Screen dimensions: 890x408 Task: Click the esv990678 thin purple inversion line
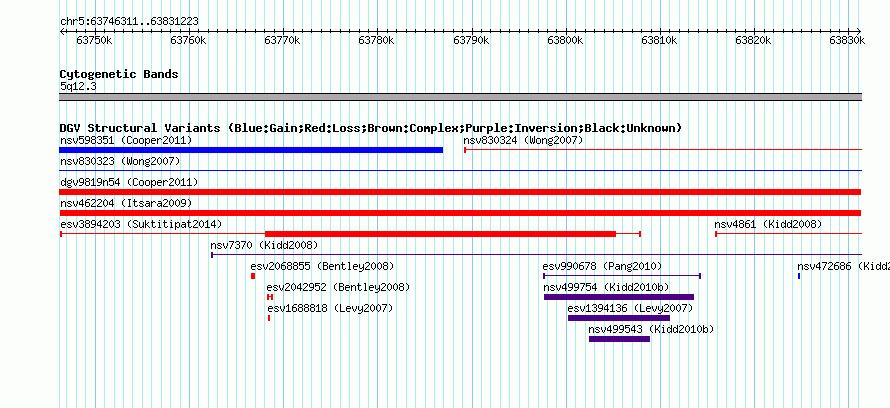pos(622,276)
